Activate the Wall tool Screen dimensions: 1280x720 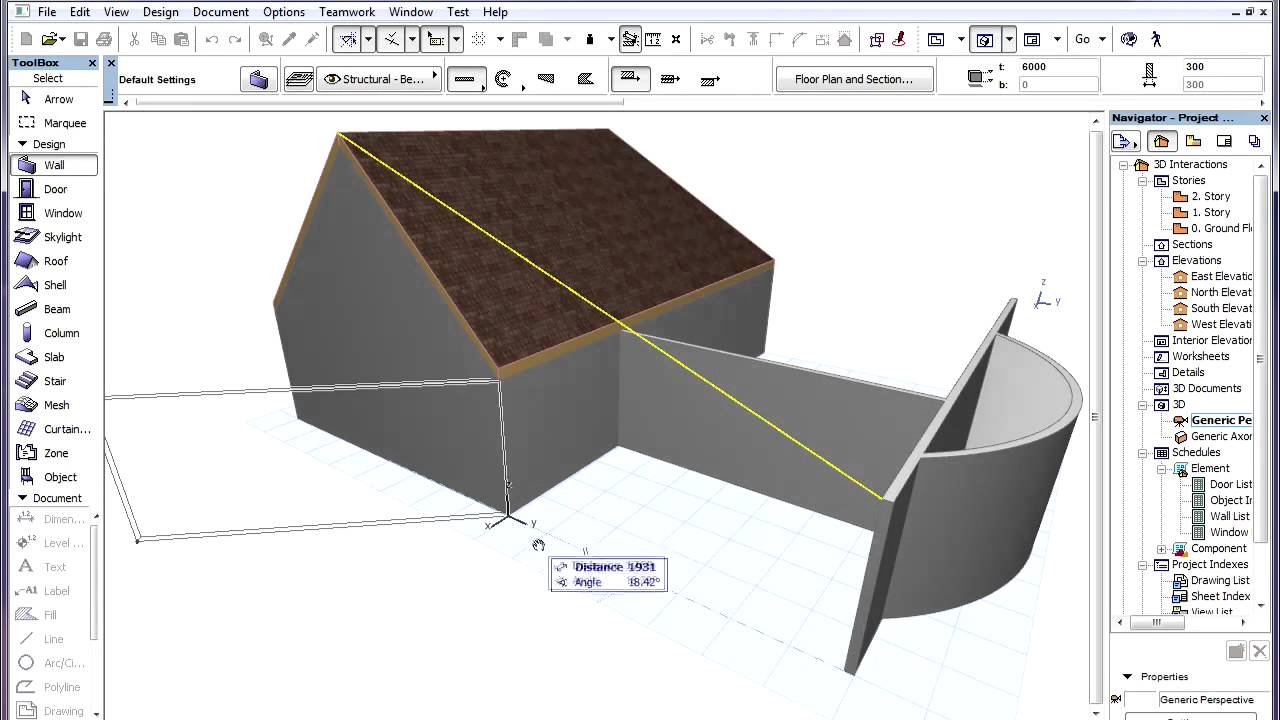[x=54, y=165]
